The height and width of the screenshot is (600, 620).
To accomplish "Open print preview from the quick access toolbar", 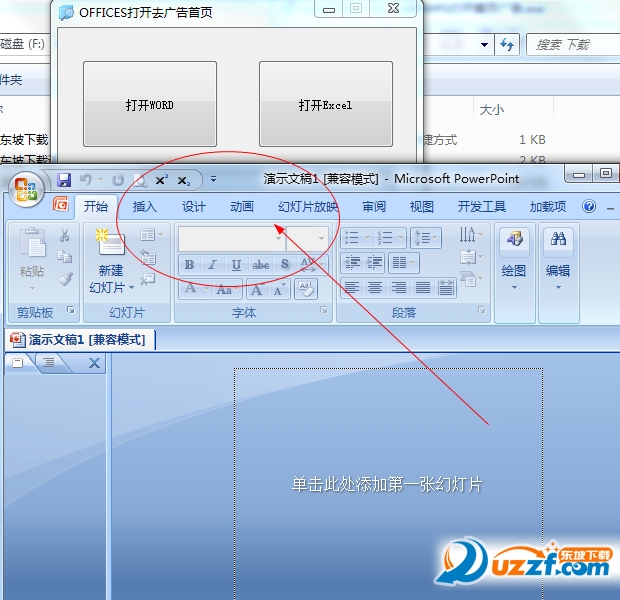I will (140, 180).
